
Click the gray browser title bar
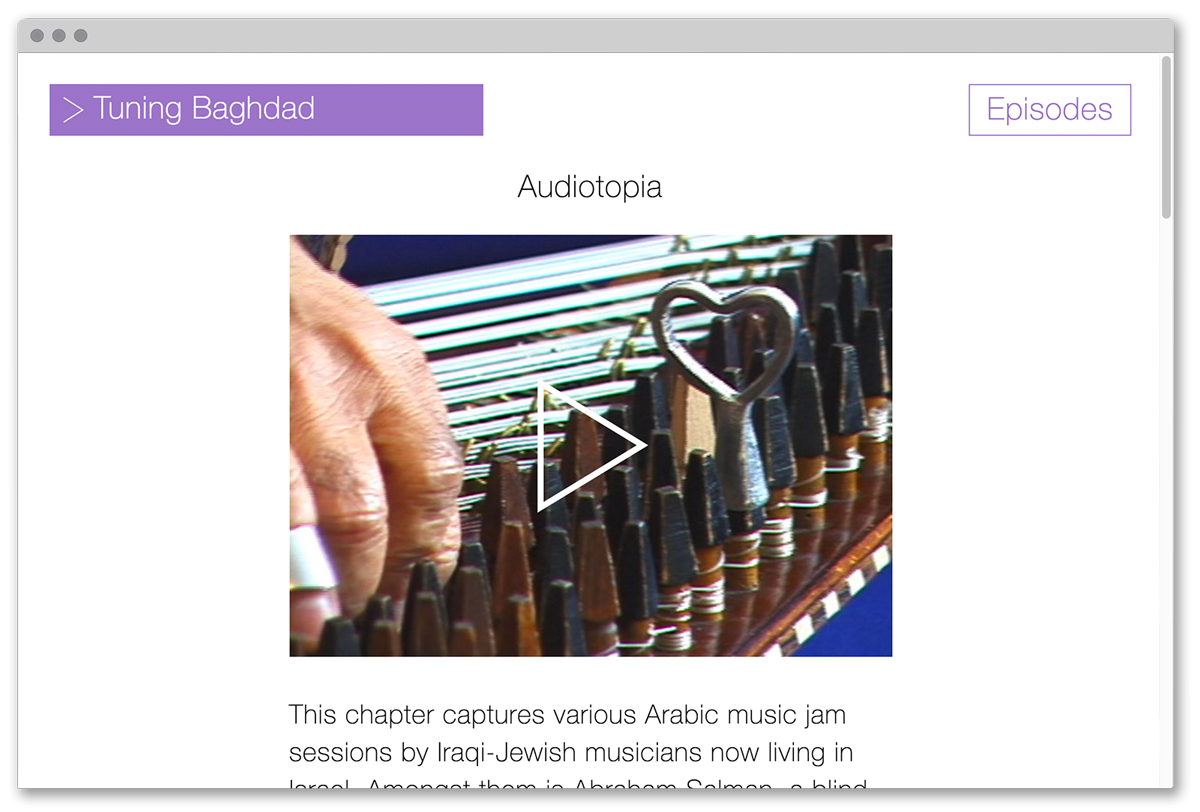(600, 36)
